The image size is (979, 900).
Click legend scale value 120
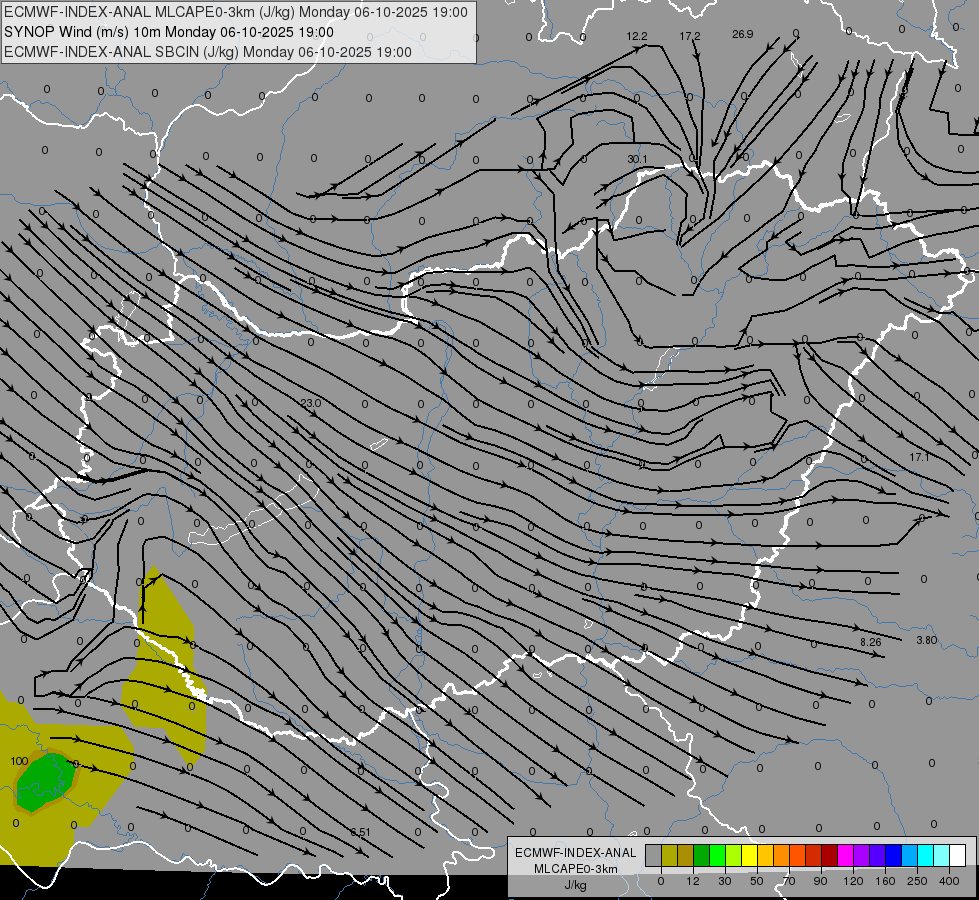[854, 881]
